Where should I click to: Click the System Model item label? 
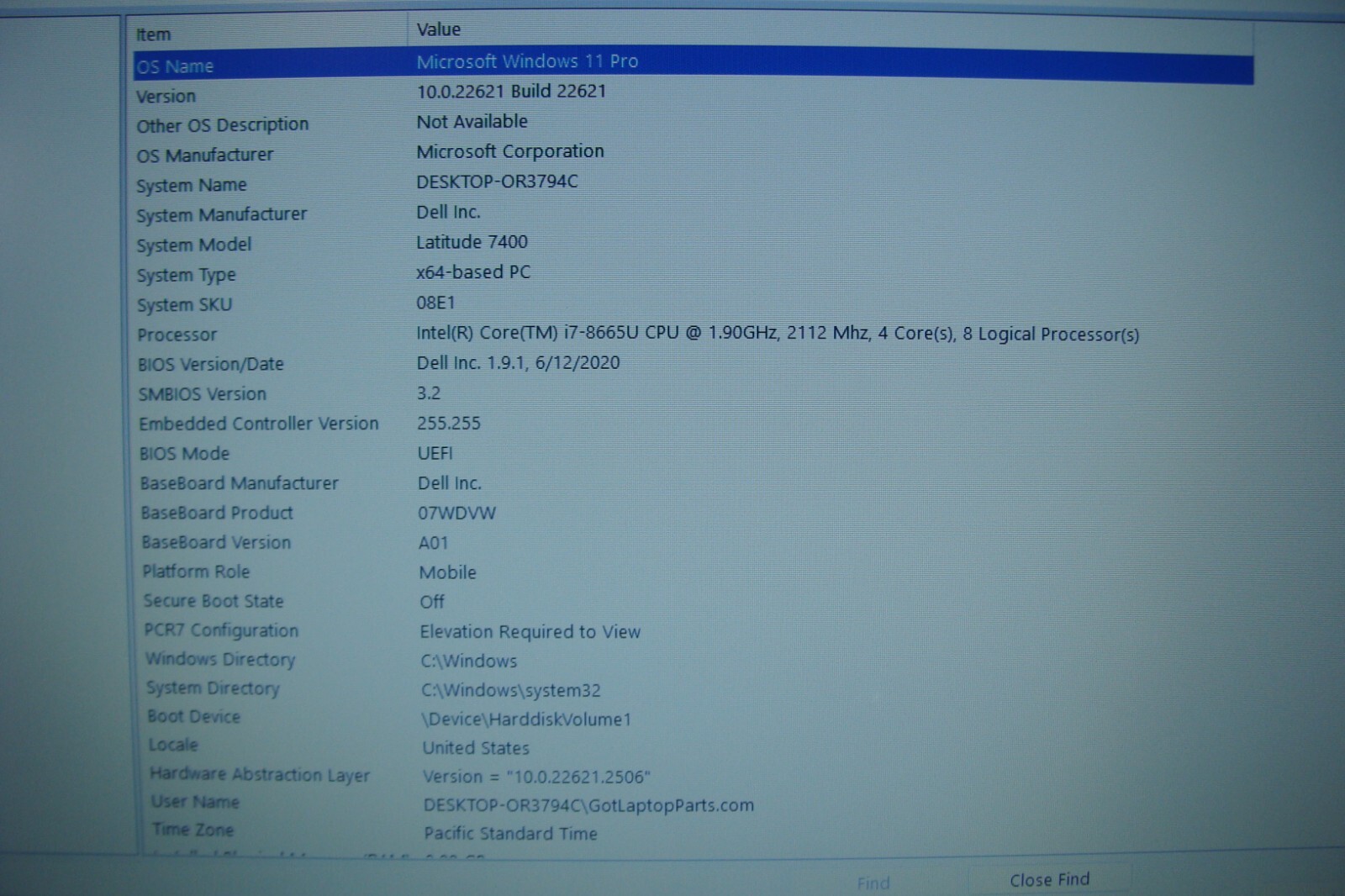tap(194, 245)
